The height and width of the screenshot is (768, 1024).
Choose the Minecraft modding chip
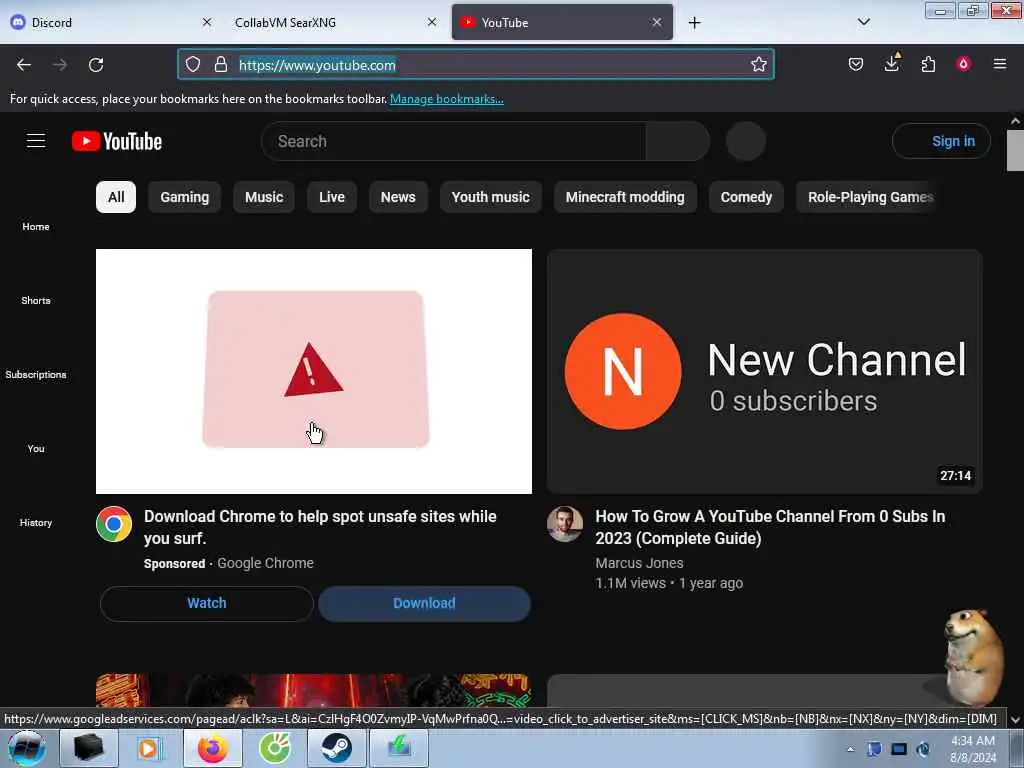(625, 197)
